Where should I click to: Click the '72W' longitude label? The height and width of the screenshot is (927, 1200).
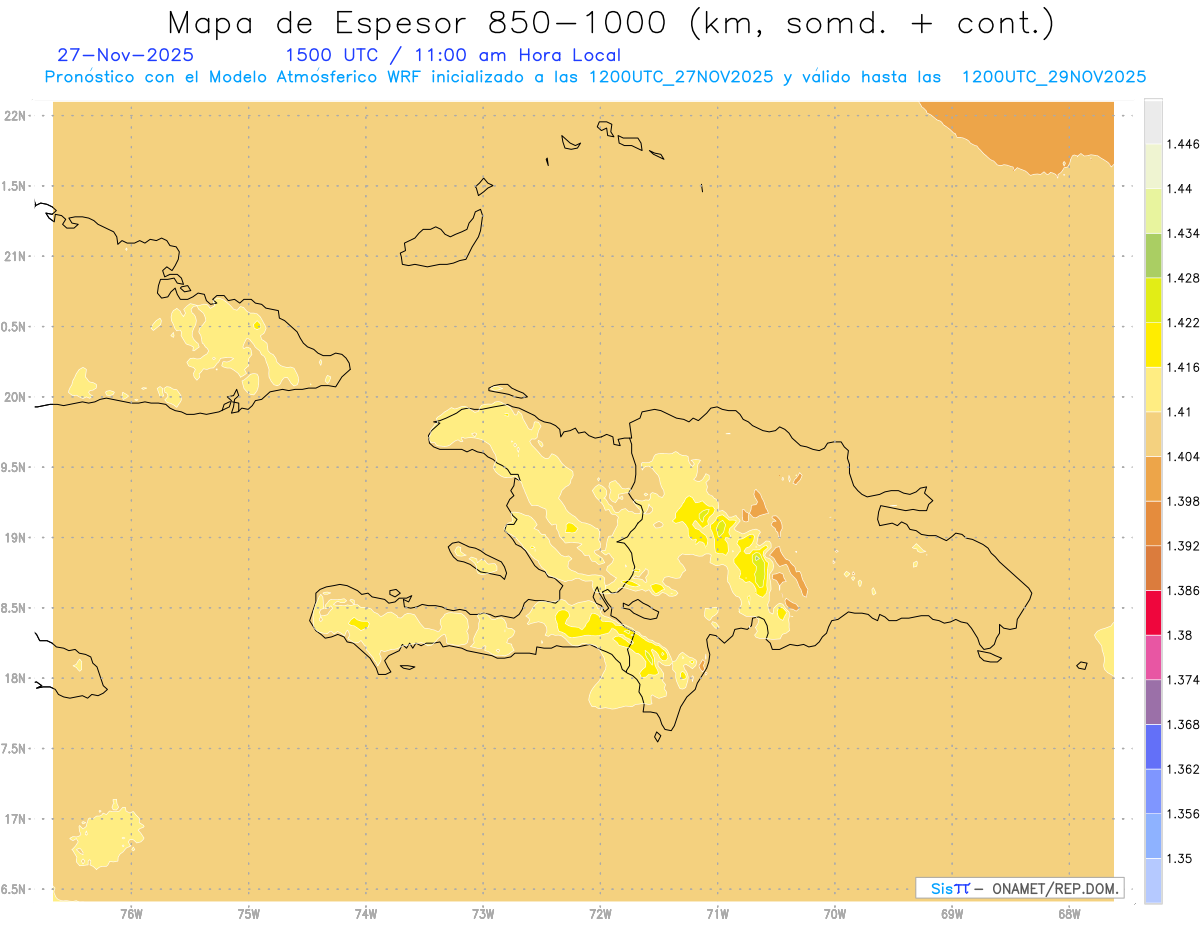(600, 914)
